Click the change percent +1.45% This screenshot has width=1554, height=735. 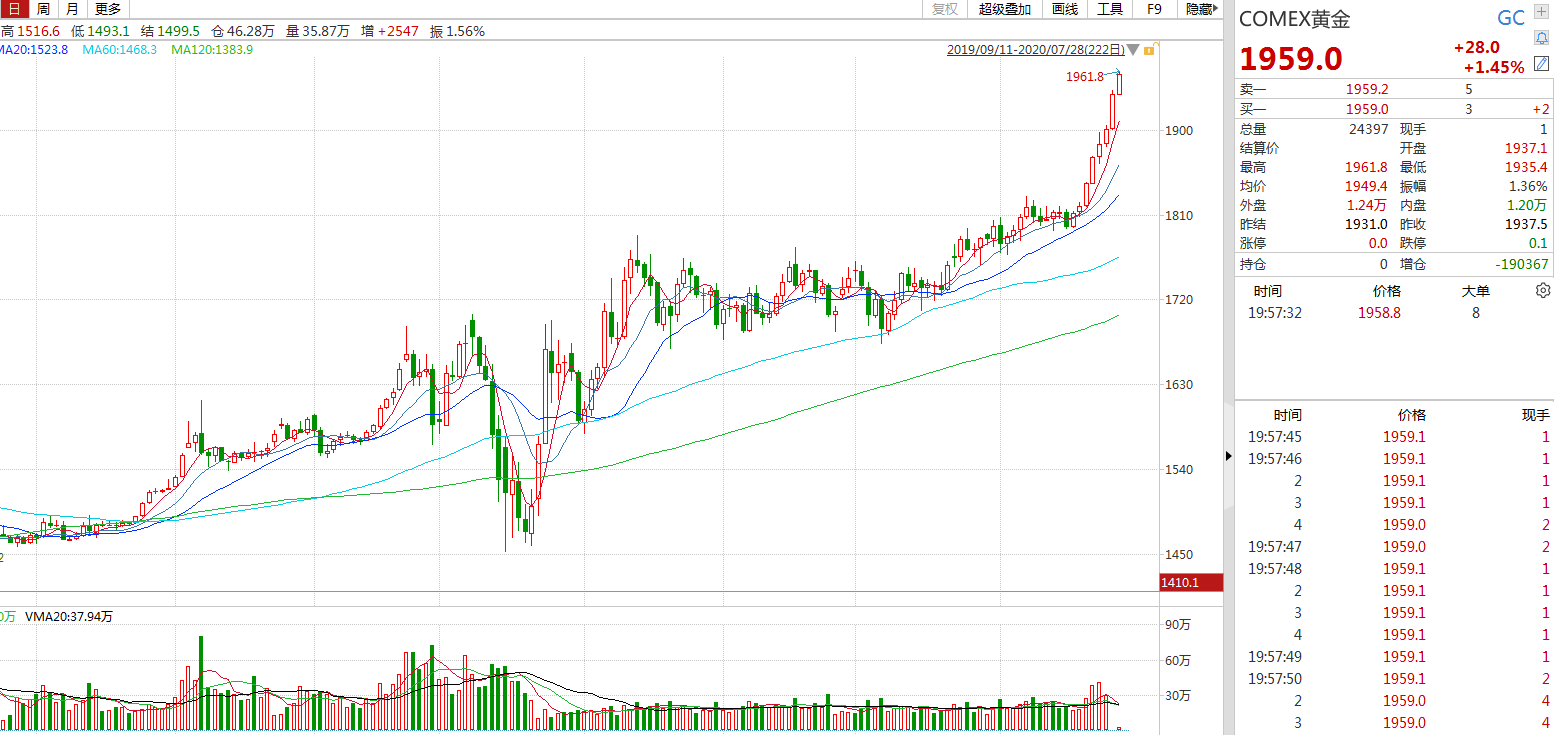coord(1494,68)
